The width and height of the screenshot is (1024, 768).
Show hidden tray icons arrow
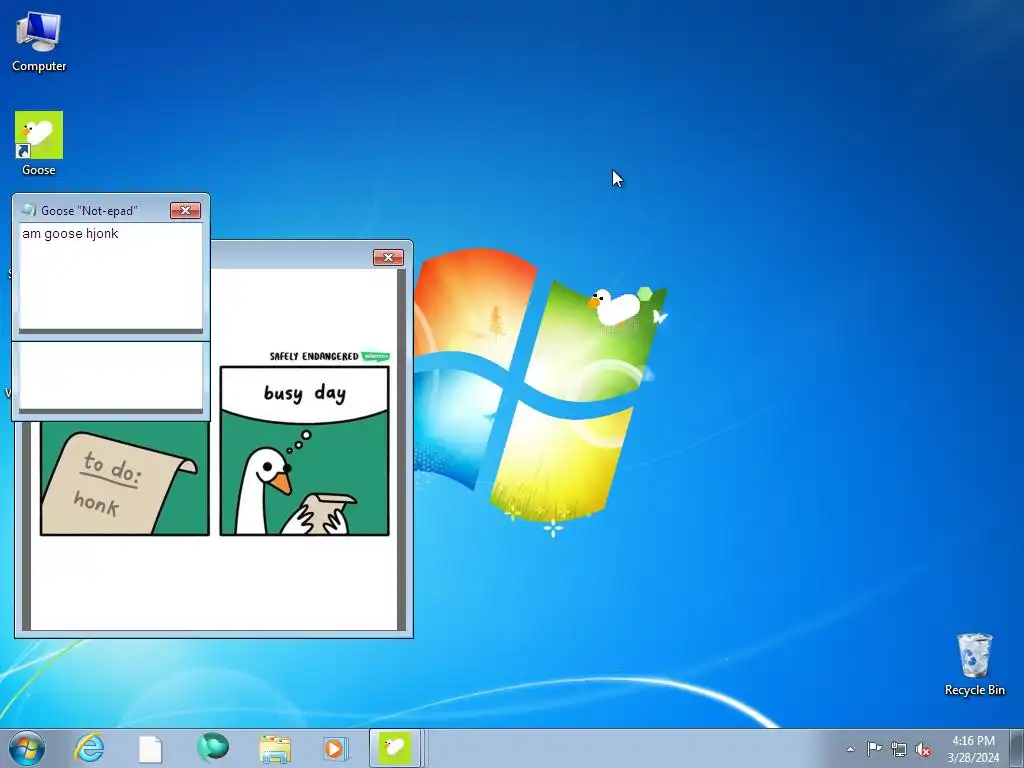[850, 749]
